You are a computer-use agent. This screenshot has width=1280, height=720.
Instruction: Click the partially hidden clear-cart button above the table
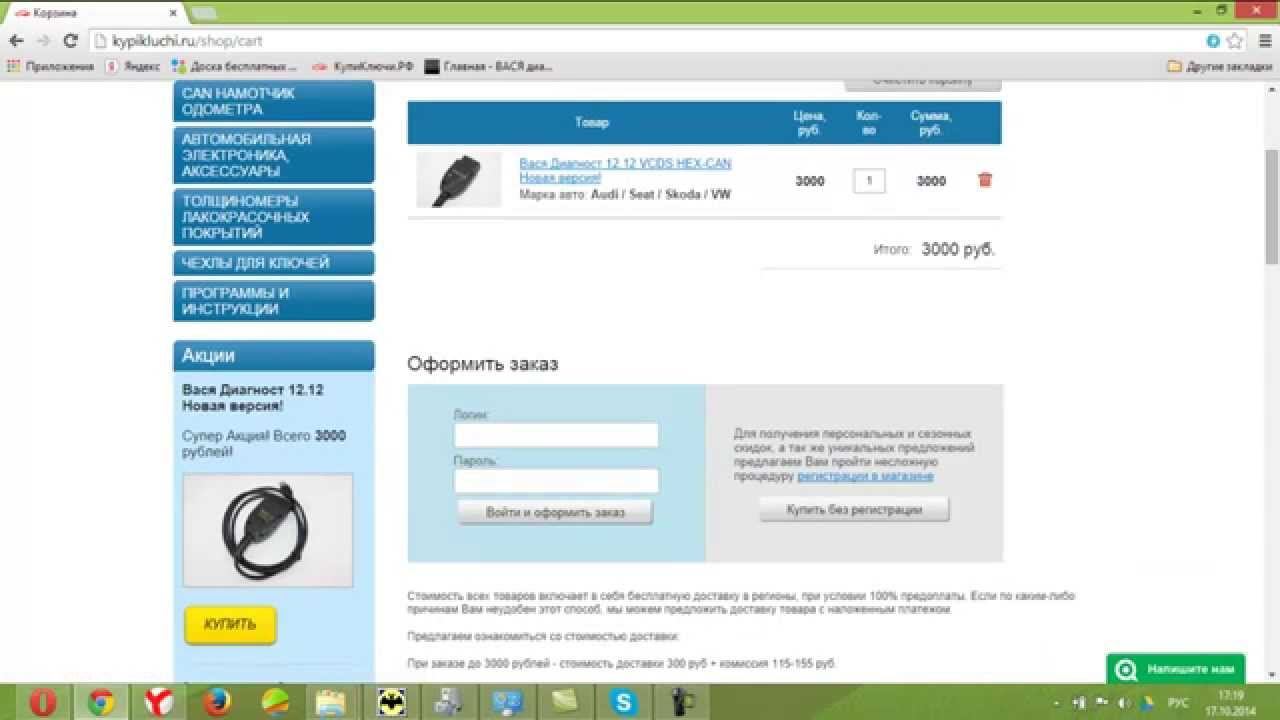pyautogui.click(x=923, y=83)
